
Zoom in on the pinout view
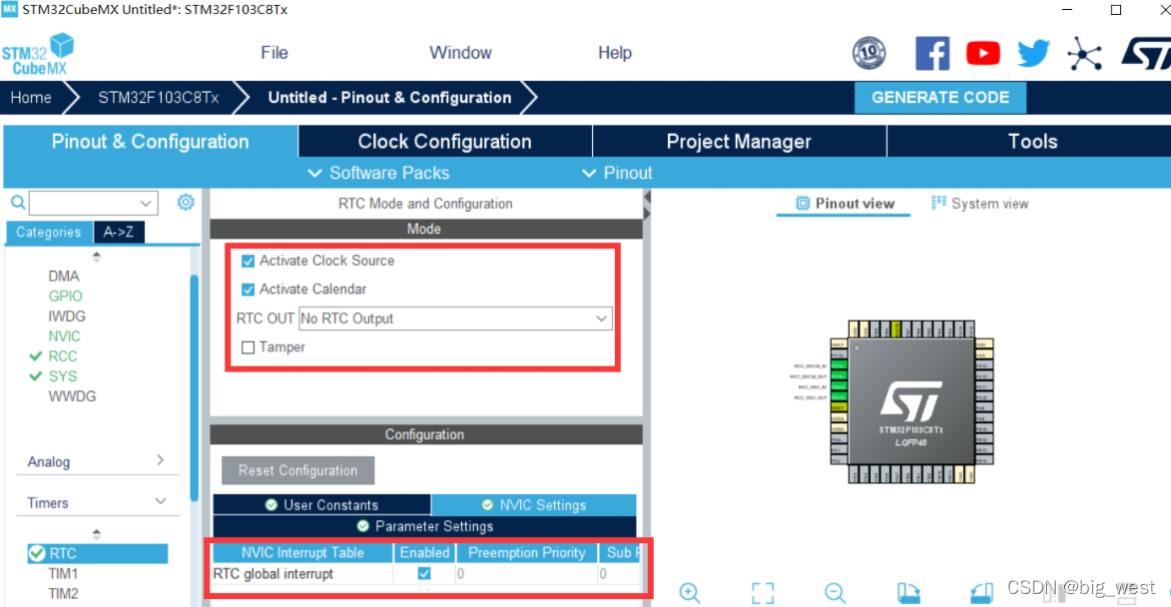689,593
